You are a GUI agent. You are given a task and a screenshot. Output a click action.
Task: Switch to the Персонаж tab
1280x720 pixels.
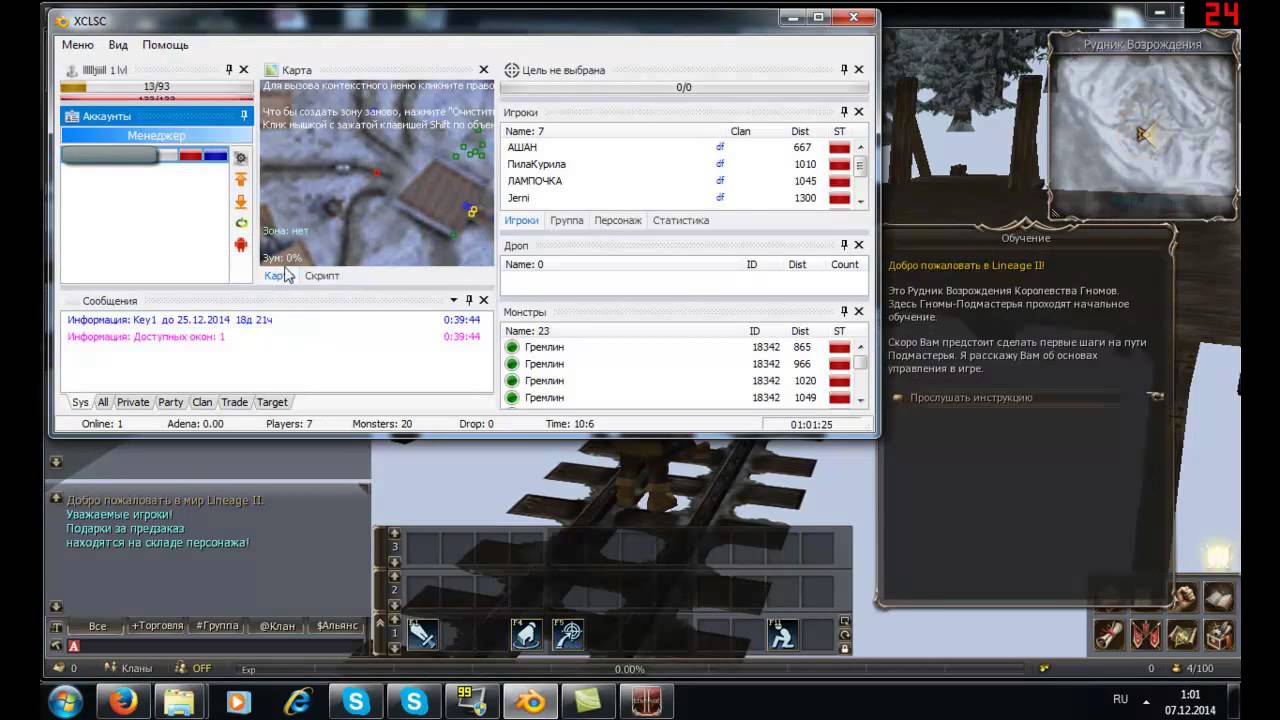[618, 220]
